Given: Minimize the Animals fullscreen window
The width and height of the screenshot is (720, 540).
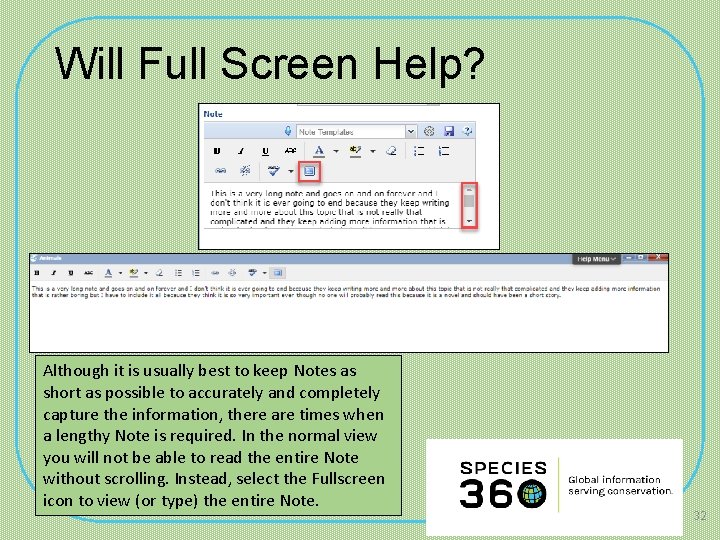Looking at the screenshot, I should coord(629,258).
